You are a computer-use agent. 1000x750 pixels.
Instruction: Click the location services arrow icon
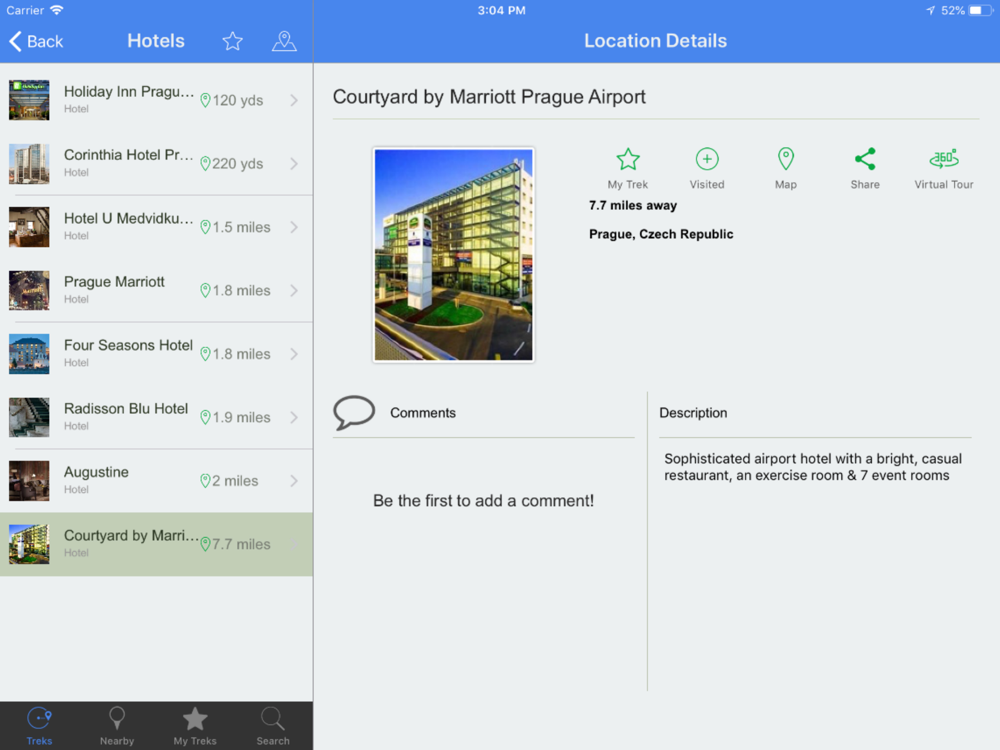930,10
